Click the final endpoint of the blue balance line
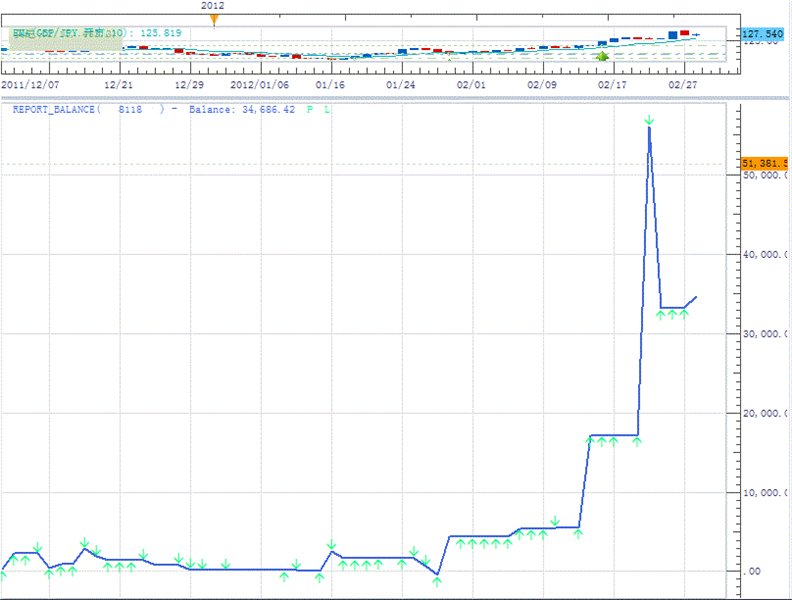This screenshot has width=792, height=600. [x=696, y=296]
